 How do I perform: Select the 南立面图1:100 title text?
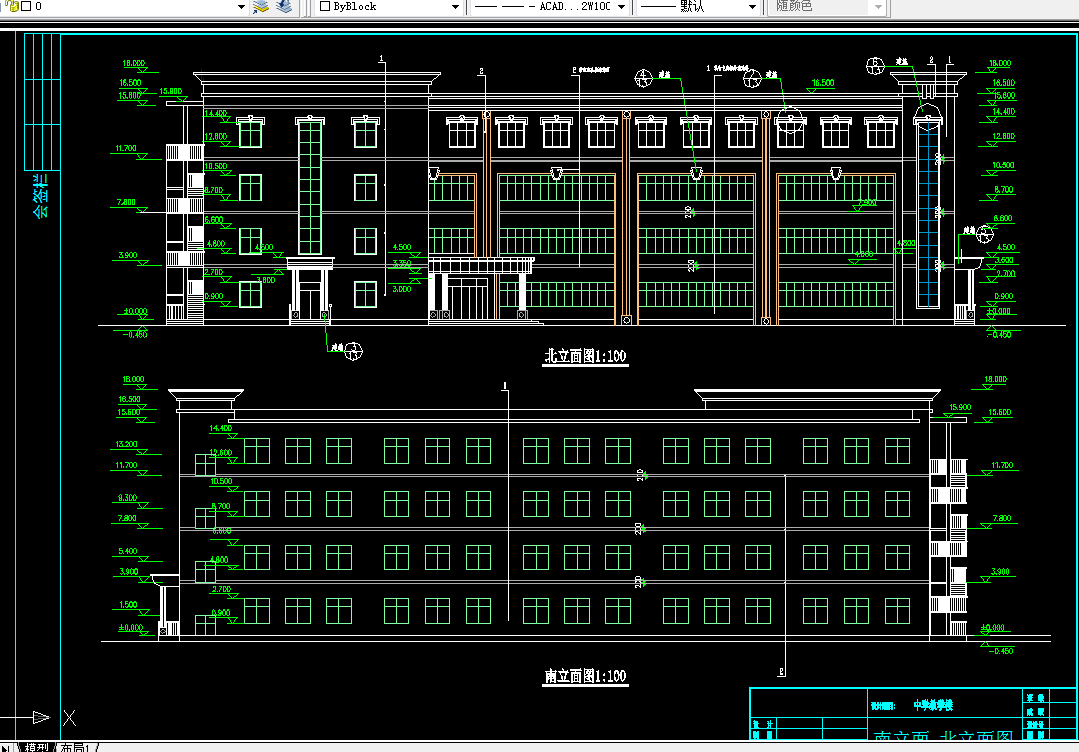(585, 676)
